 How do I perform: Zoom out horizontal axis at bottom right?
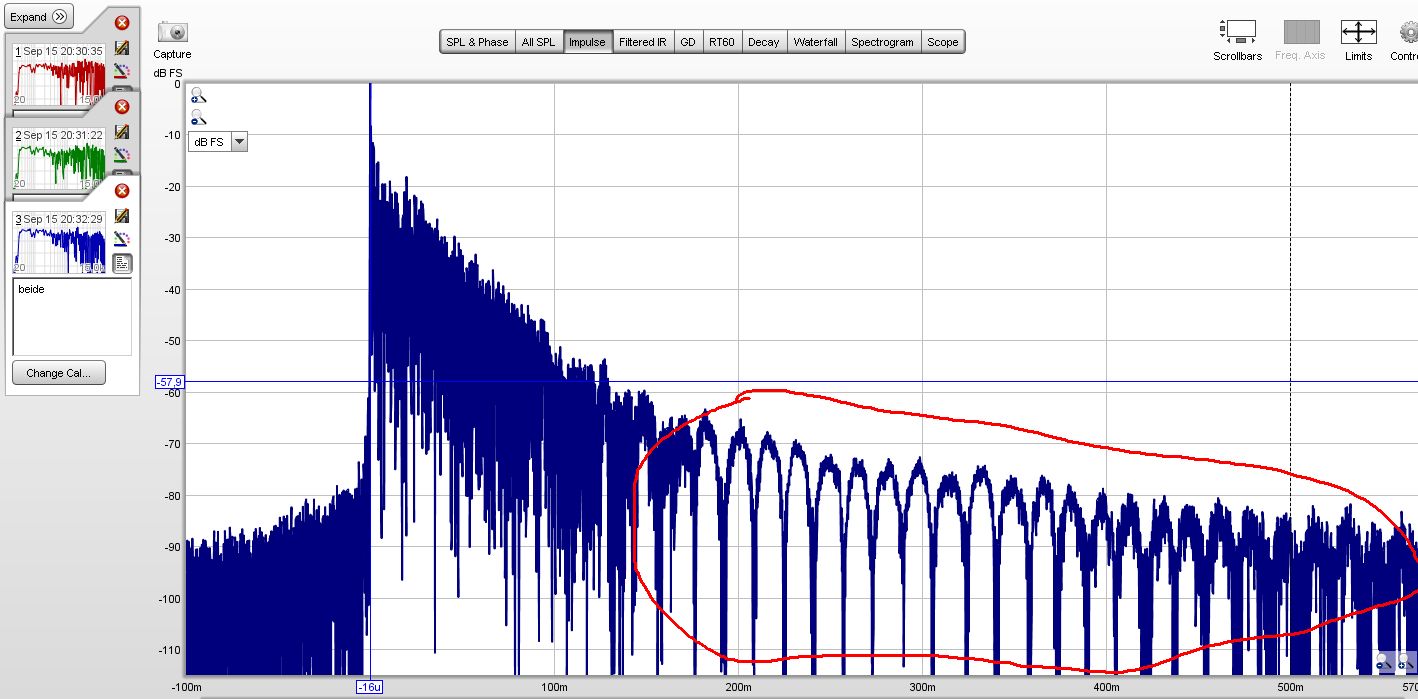(1385, 661)
